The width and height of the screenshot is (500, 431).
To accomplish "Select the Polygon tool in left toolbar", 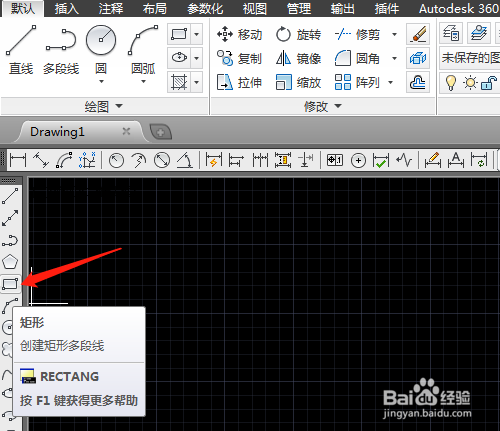I will pos(10,262).
